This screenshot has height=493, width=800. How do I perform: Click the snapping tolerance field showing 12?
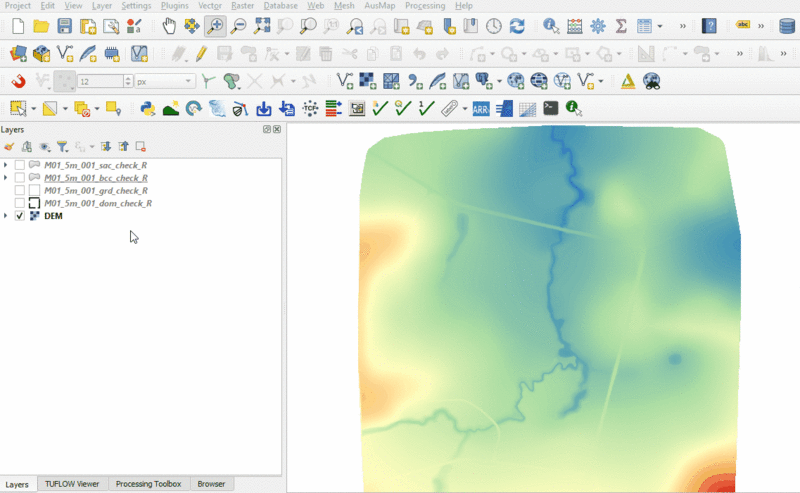98,81
